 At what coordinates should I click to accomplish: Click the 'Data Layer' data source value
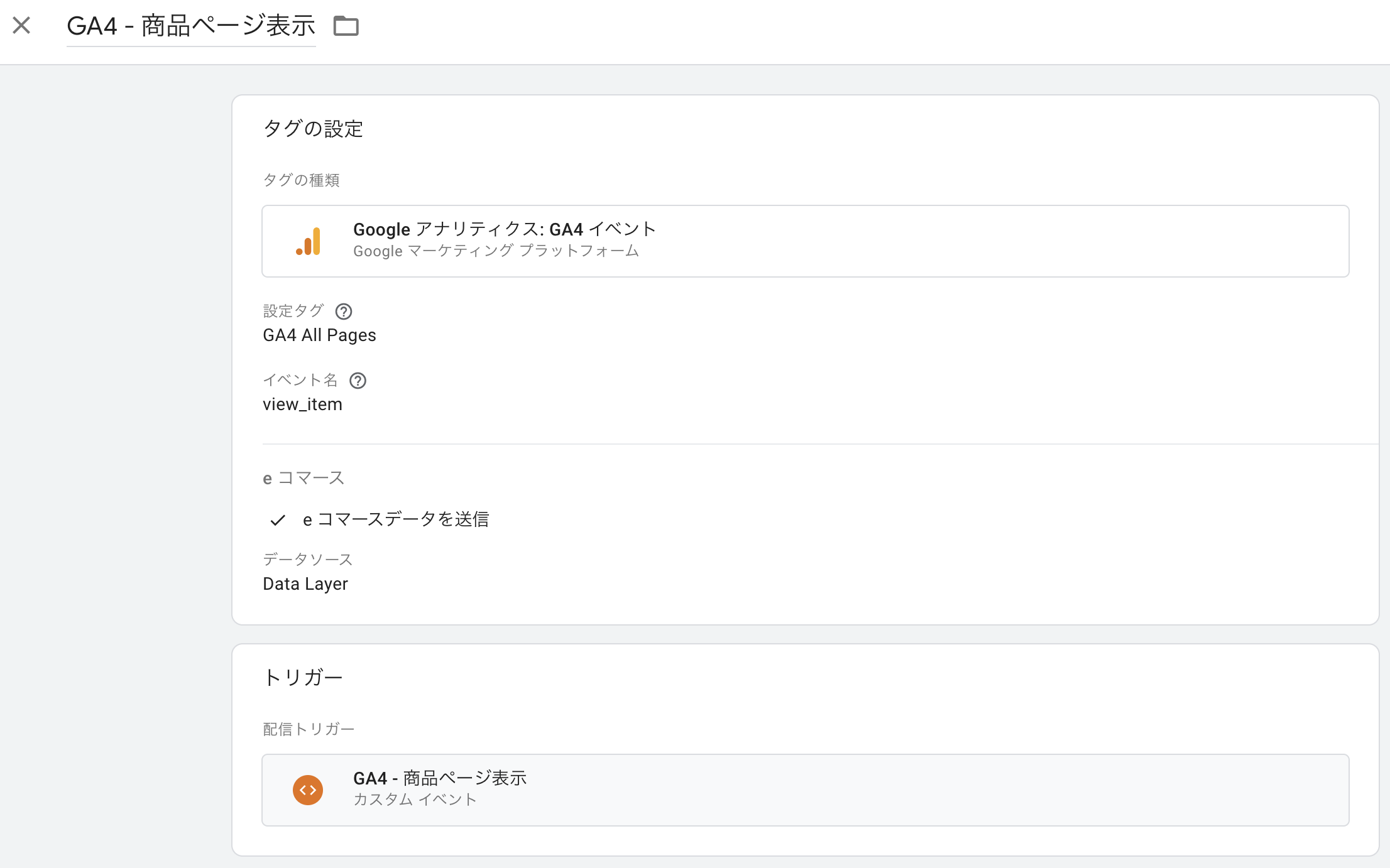pyautogui.click(x=305, y=584)
